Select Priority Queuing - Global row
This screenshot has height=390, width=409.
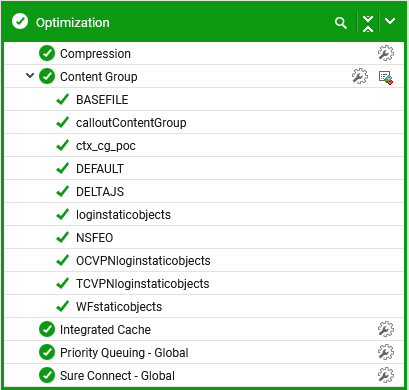(204, 352)
